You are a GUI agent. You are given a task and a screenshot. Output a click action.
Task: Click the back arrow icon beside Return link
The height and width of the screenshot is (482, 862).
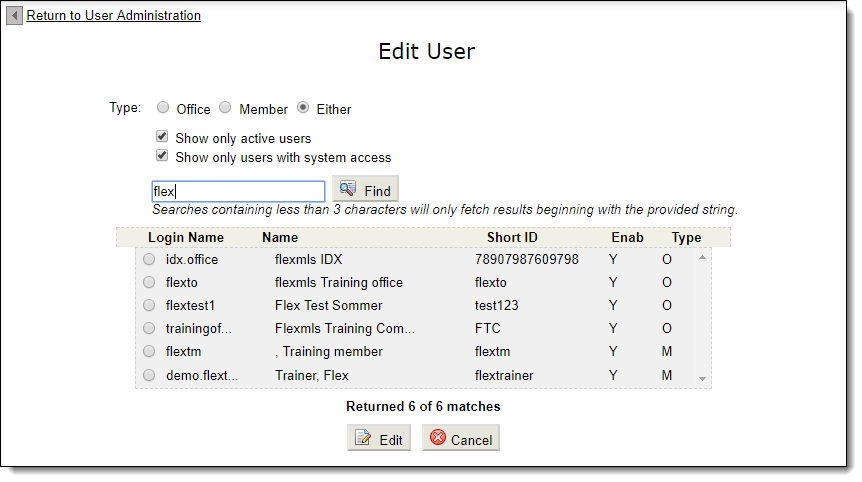tap(14, 15)
